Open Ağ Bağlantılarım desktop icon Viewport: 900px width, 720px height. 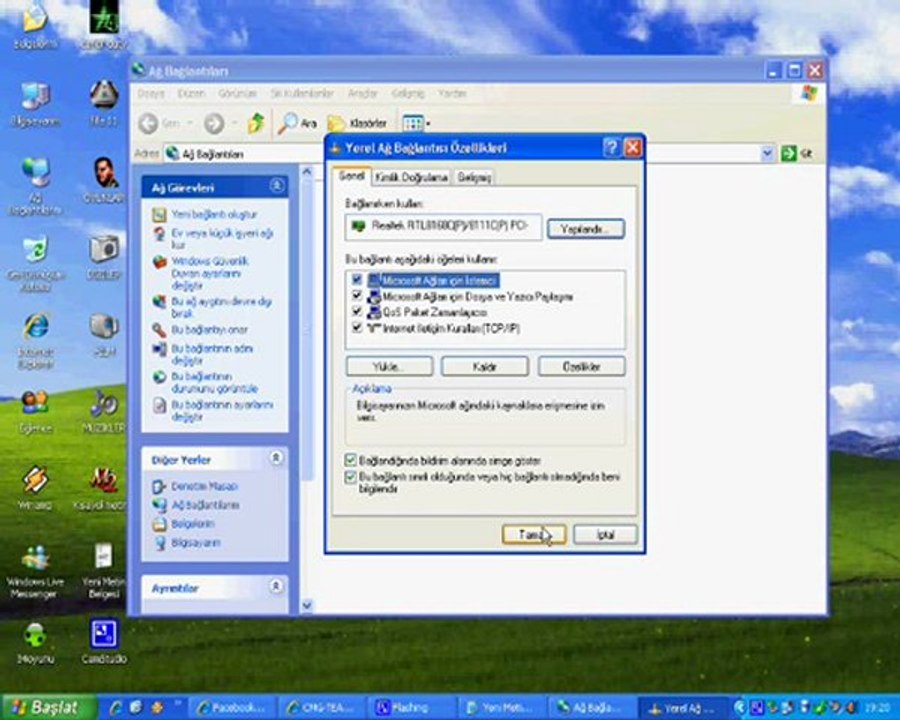pos(35,185)
